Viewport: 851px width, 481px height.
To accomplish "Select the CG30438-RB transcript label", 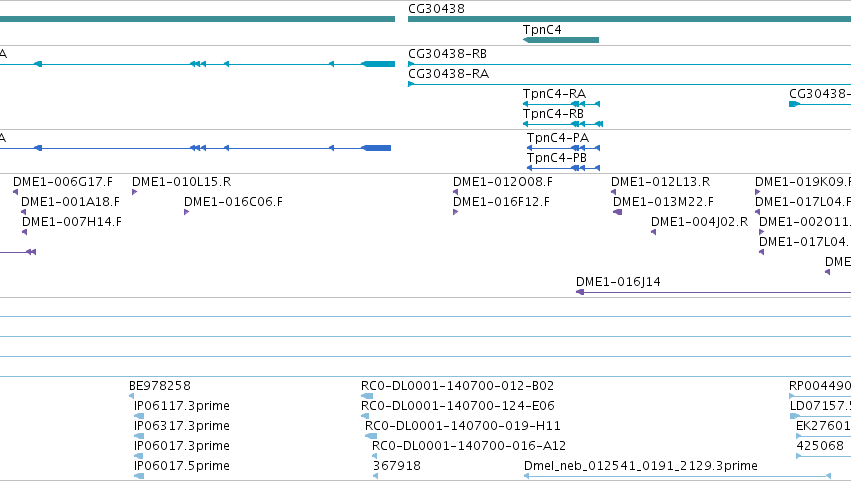I will (447, 54).
